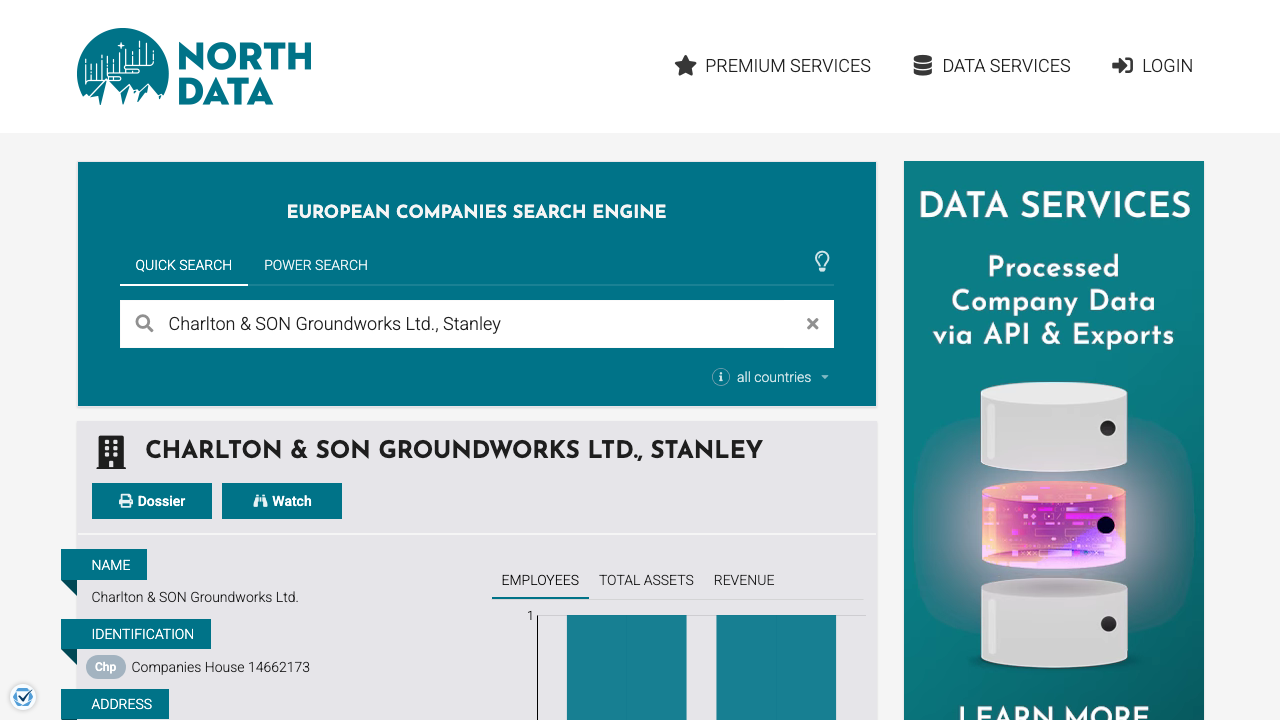
Task: Expand the country selection chevron
Action: pyautogui.click(x=825, y=377)
